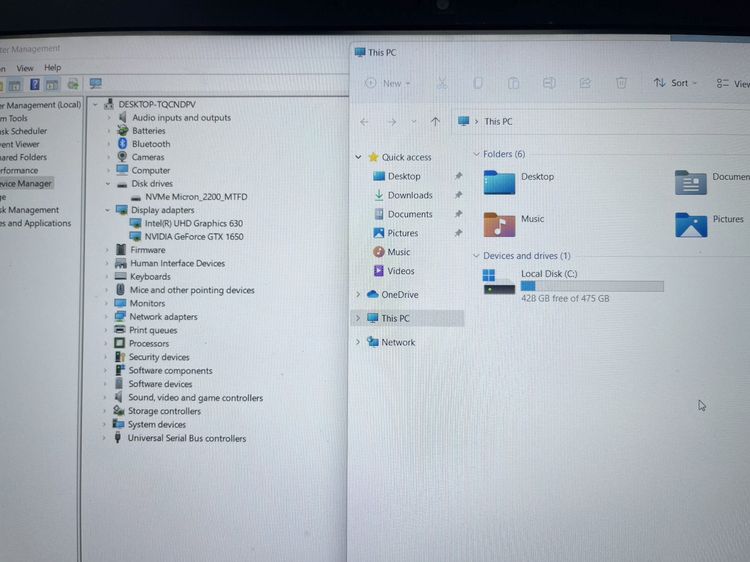
Task: Open the Sort dropdown
Action: point(675,83)
